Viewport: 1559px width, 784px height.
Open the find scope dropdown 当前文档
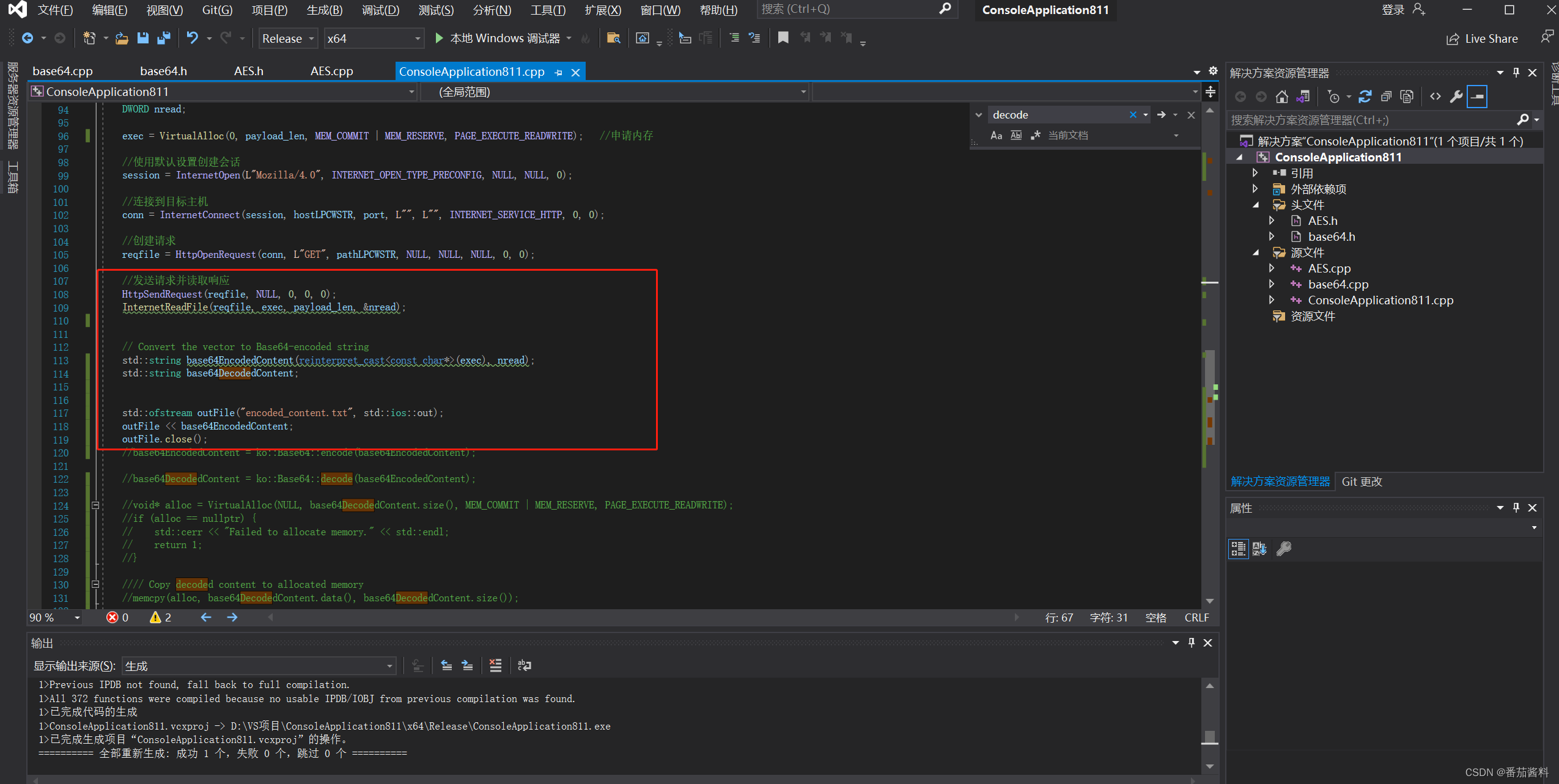[1113, 135]
